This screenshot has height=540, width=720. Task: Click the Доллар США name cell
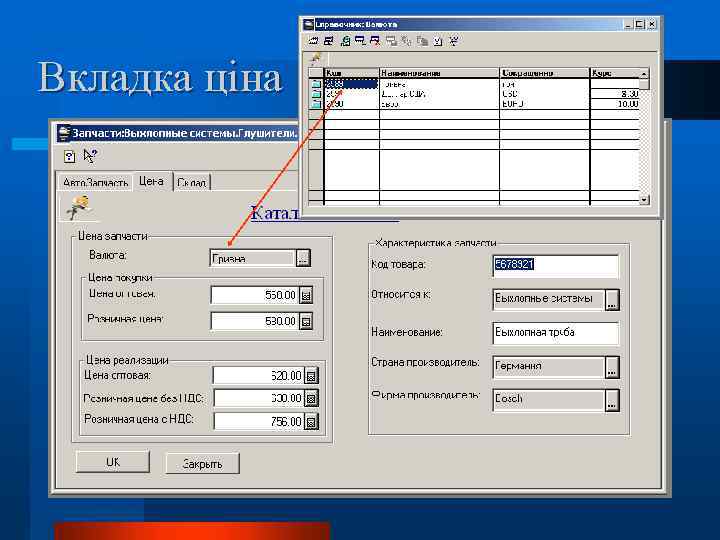coord(439,94)
